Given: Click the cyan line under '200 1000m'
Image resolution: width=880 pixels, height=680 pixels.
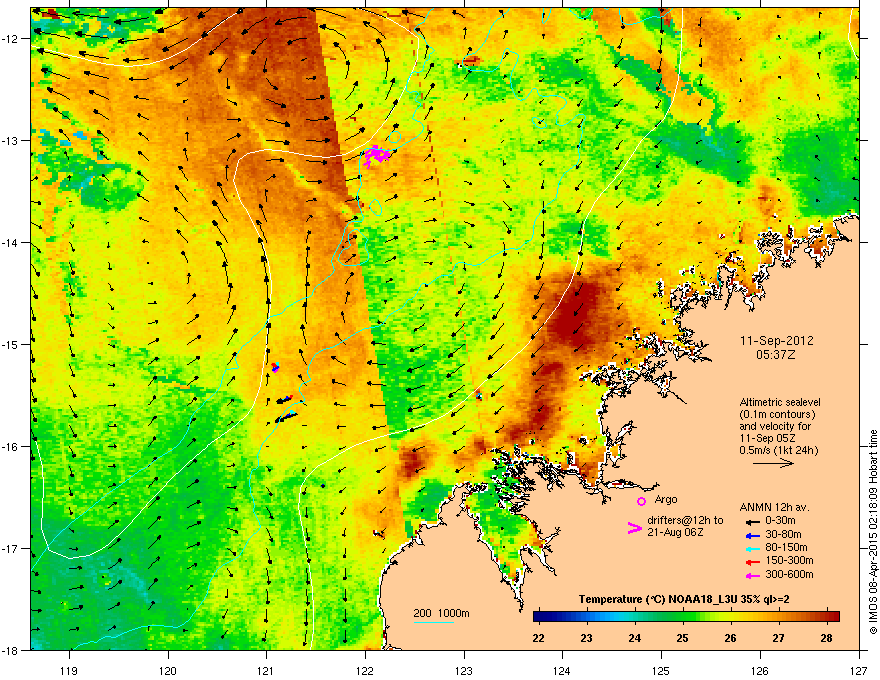Looking at the screenshot, I should [434, 622].
